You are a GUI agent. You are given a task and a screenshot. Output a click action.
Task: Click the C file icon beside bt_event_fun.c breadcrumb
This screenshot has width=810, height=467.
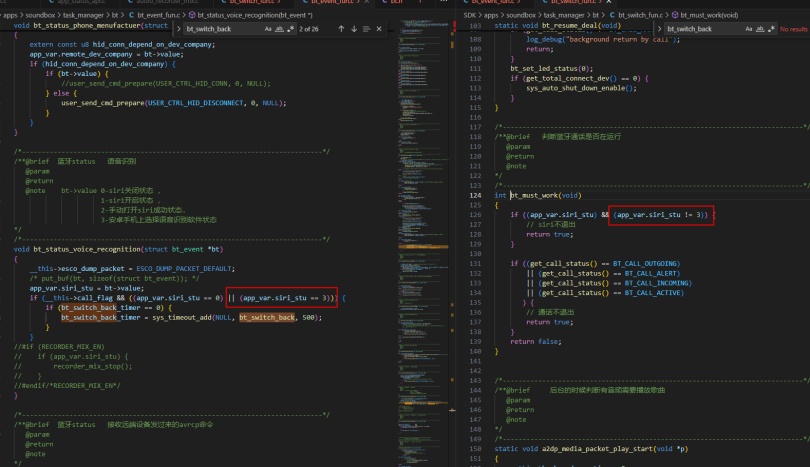(x=131, y=15)
